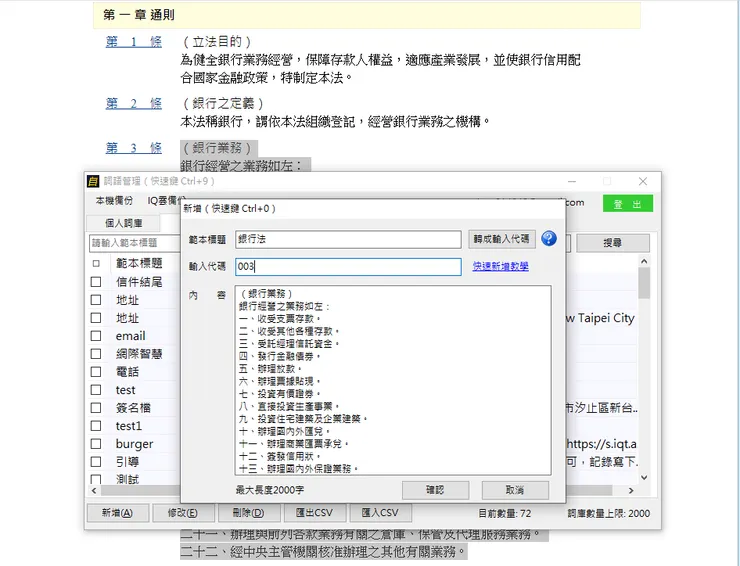Click the 匯入CSV button
The height and width of the screenshot is (566, 740).
[x=380, y=513]
